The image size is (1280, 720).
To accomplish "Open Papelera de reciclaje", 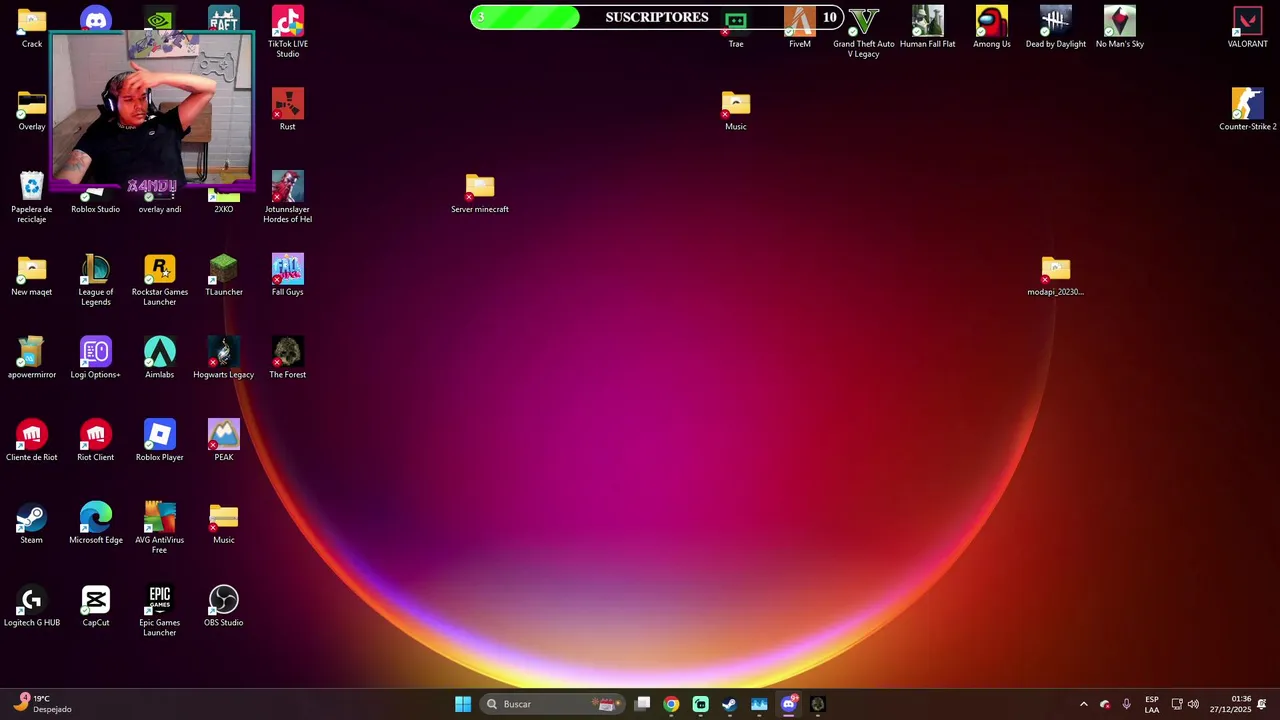I will tap(32, 197).
